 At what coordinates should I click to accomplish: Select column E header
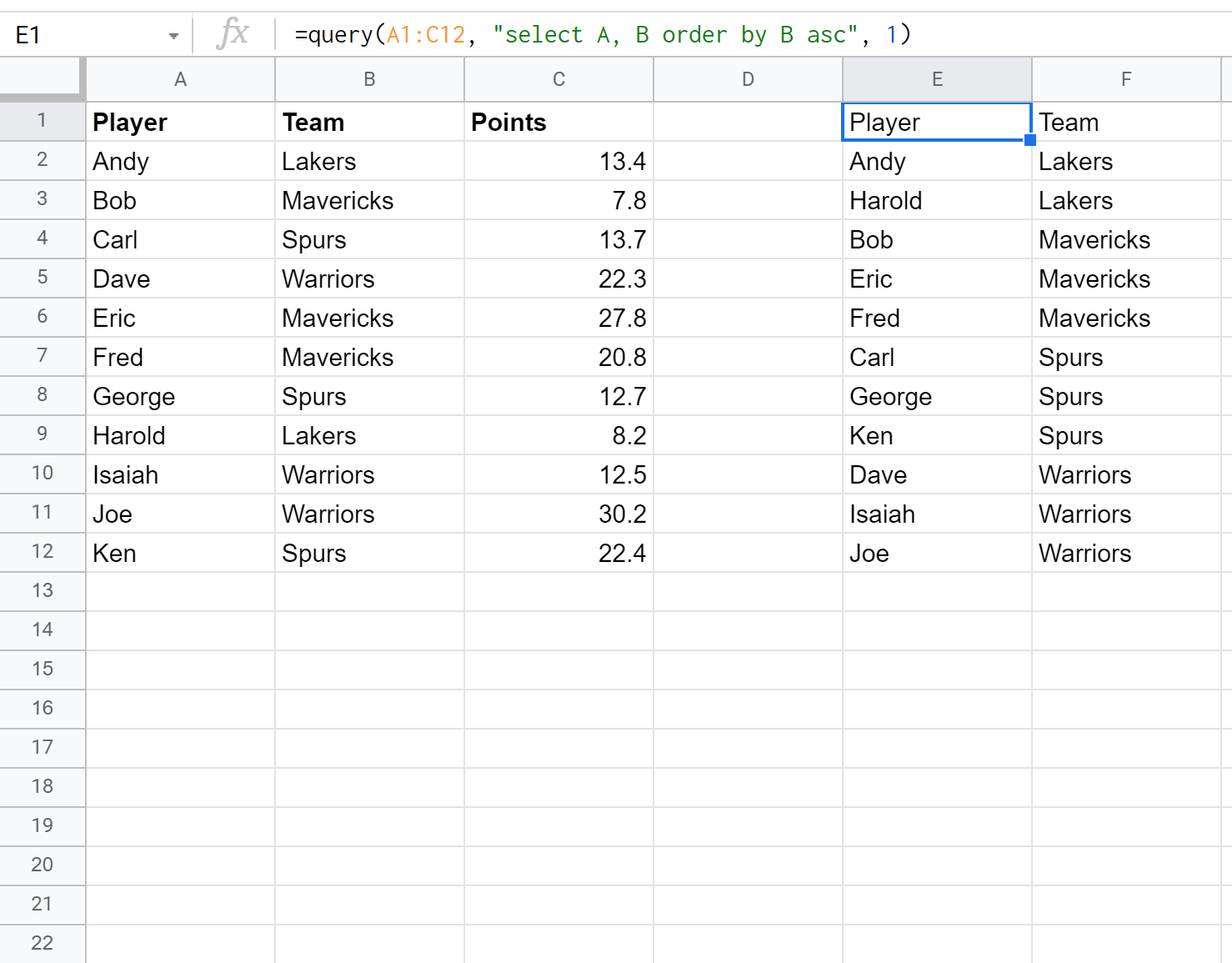(x=937, y=79)
